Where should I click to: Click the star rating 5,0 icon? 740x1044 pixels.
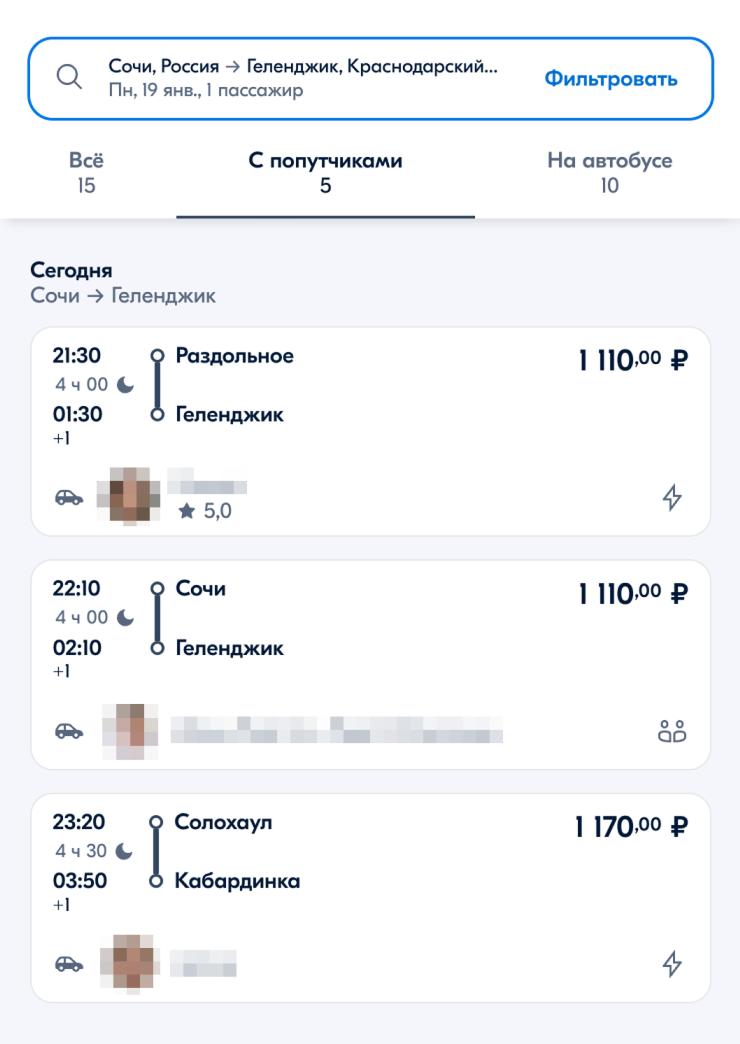pos(186,512)
